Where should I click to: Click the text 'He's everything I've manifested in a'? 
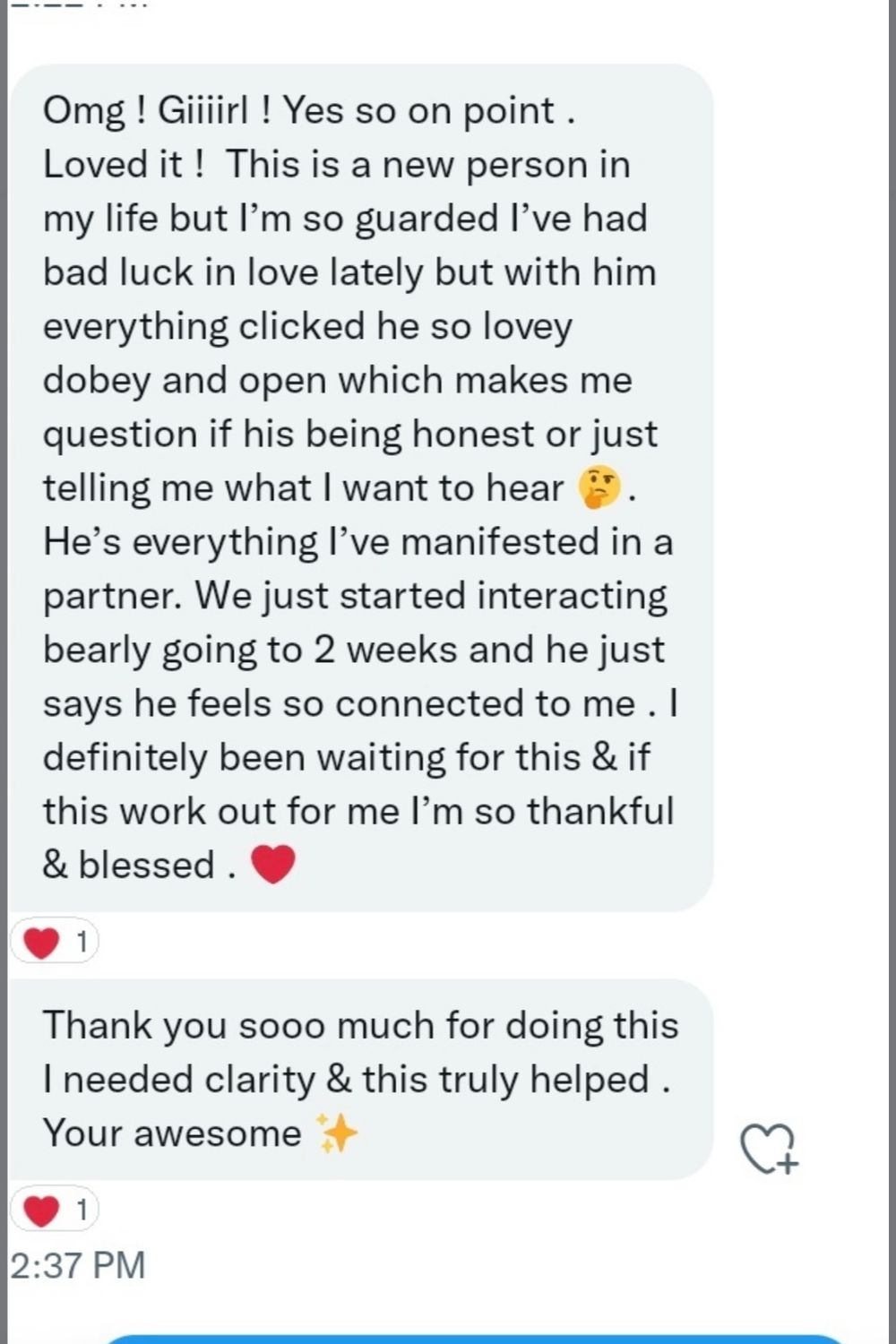click(x=358, y=542)
